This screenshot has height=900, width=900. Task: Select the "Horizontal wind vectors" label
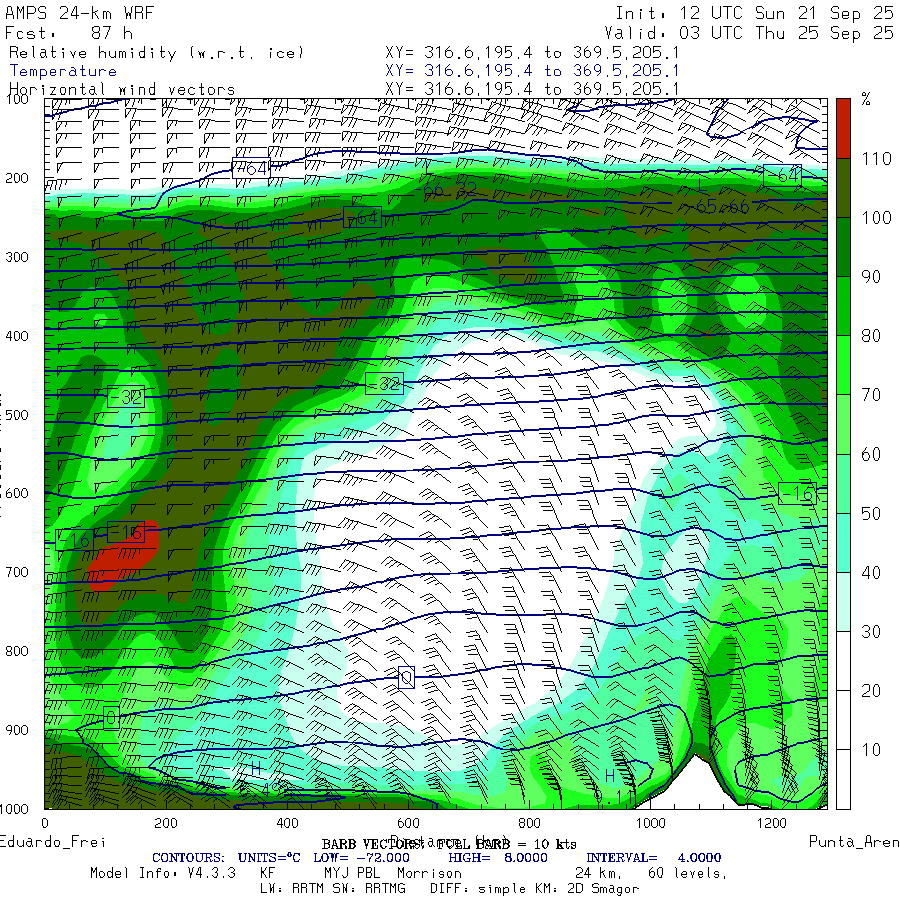click(x=122, y=90)
